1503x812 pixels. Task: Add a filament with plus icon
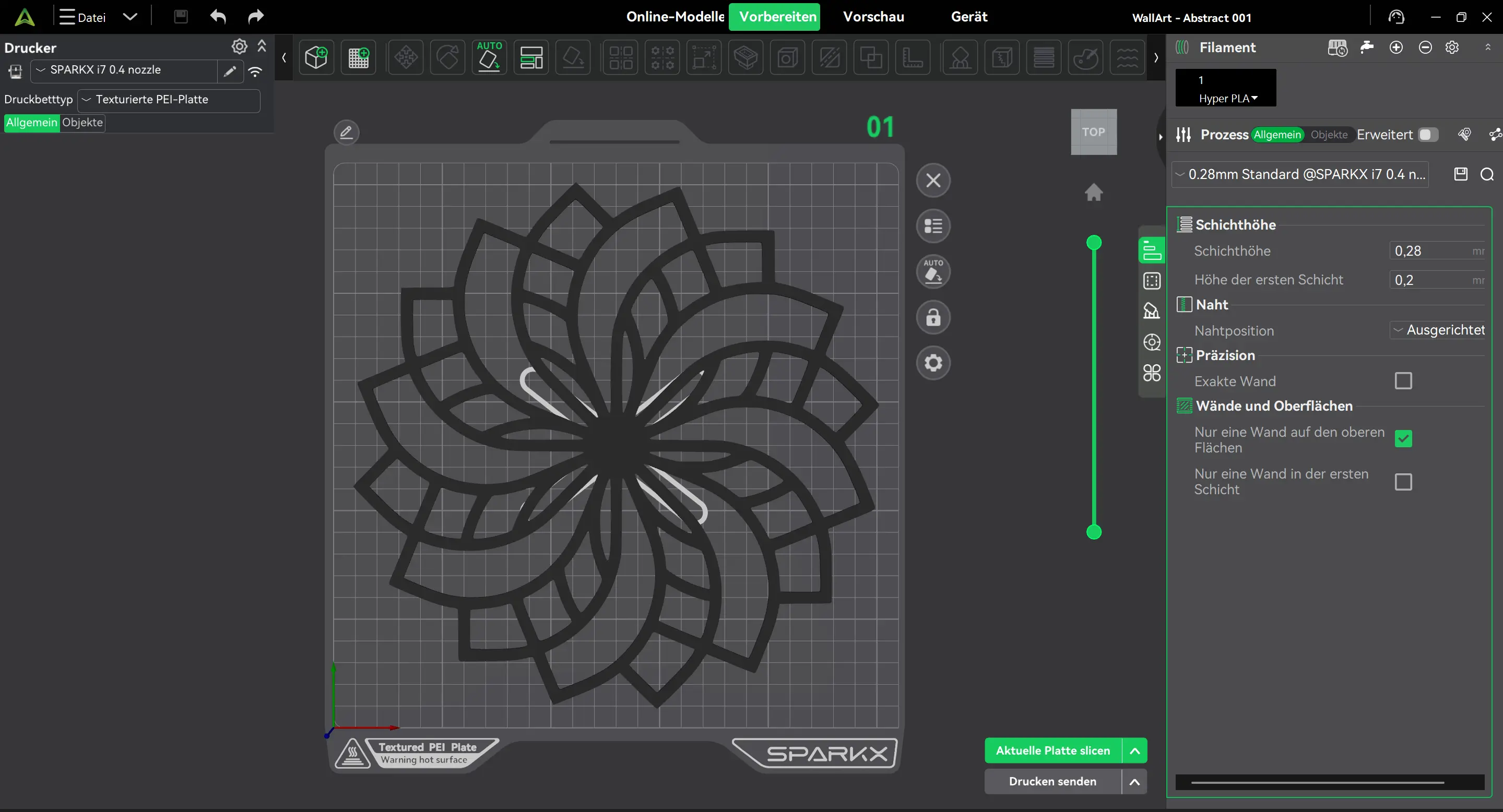[x=1396, y=47]
